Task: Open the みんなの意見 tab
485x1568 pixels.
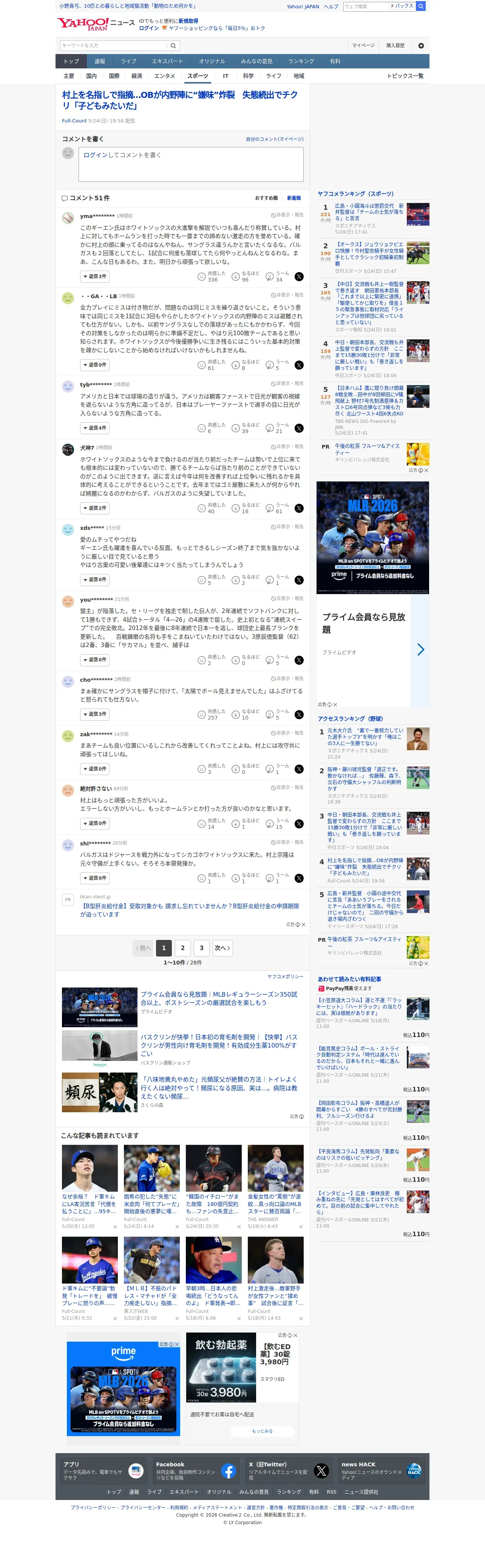Action: click(257, 62)
